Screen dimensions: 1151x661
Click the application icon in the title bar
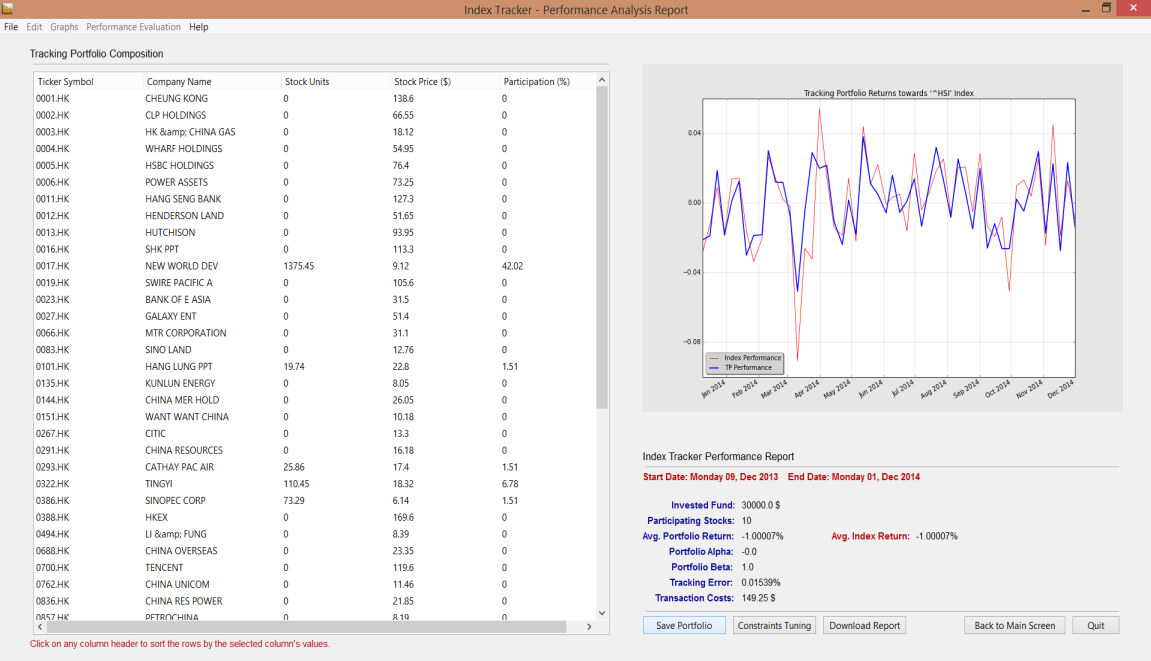[x=7, y=9]
